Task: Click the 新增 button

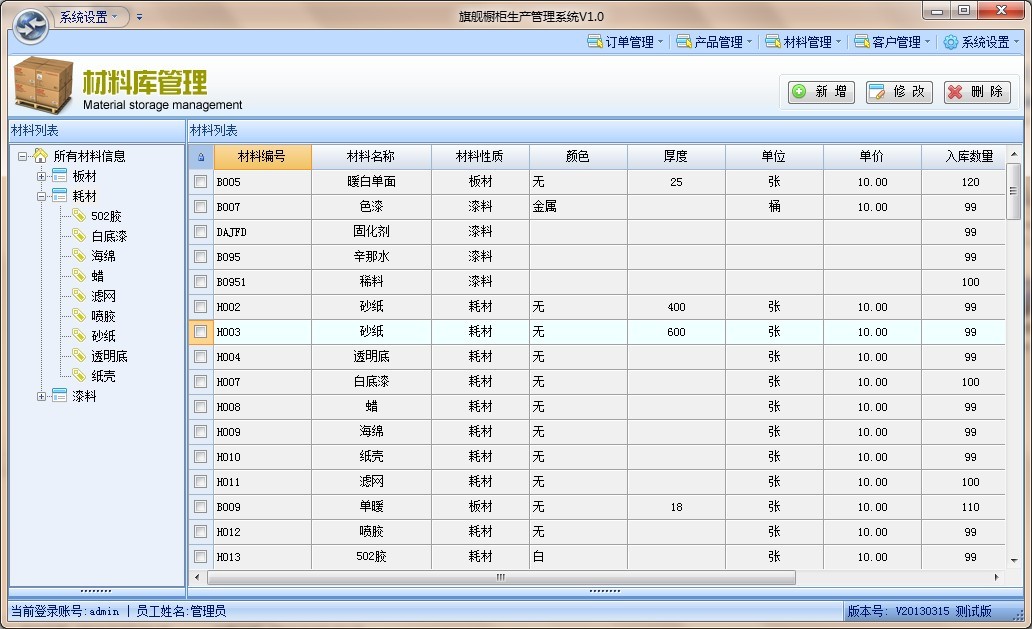Action: (x=821, y=91)
